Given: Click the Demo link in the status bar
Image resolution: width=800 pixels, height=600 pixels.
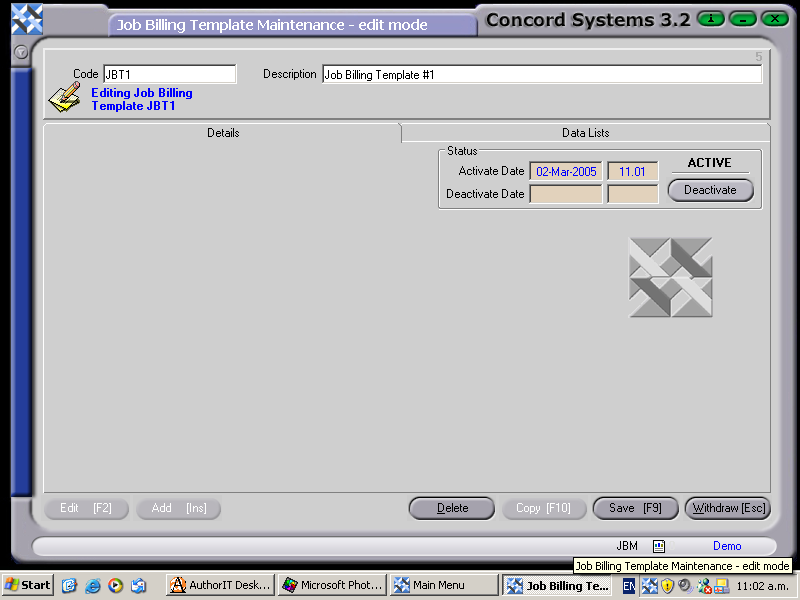Looking at the screenshot, I should point(727,546).
